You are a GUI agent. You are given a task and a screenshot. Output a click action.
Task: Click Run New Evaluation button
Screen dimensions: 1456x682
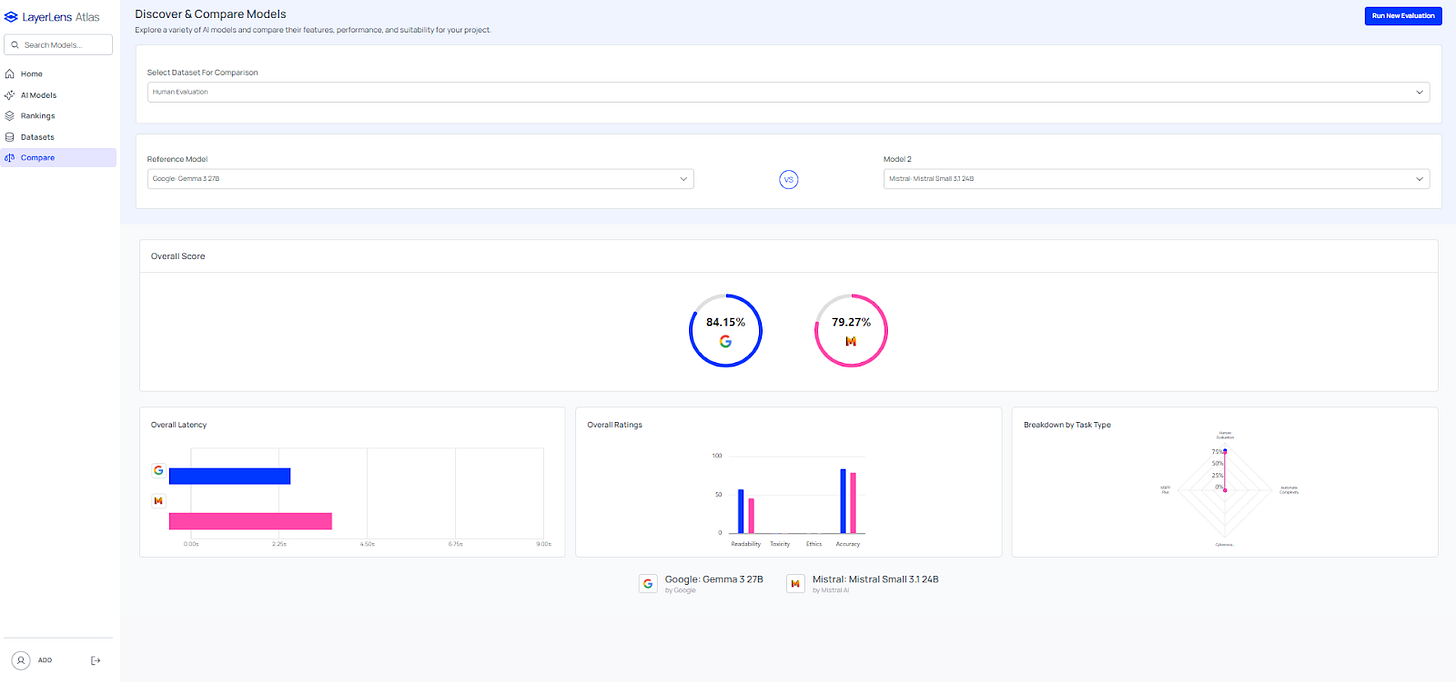click(x=1403, y=16)
